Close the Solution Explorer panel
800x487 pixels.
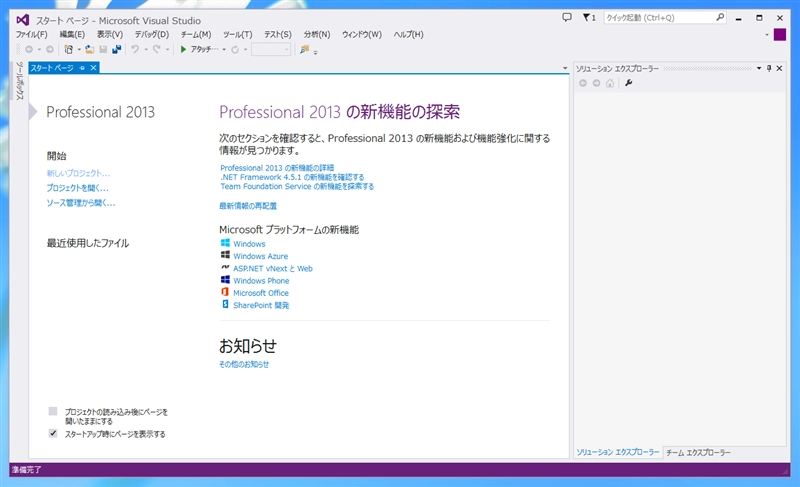pyautogui.click(x=779, y=68)
